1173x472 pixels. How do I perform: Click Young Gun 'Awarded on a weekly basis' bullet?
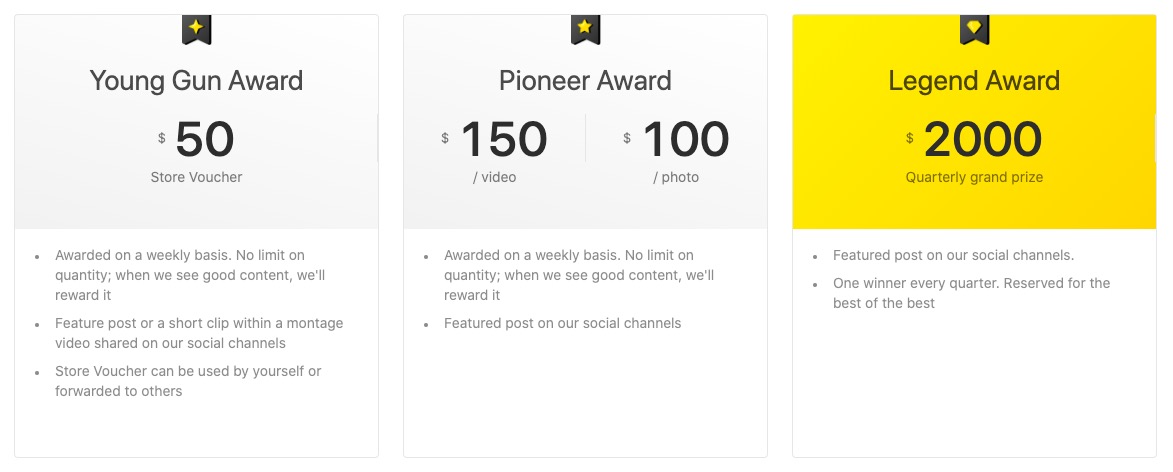(x=190, y=275)
